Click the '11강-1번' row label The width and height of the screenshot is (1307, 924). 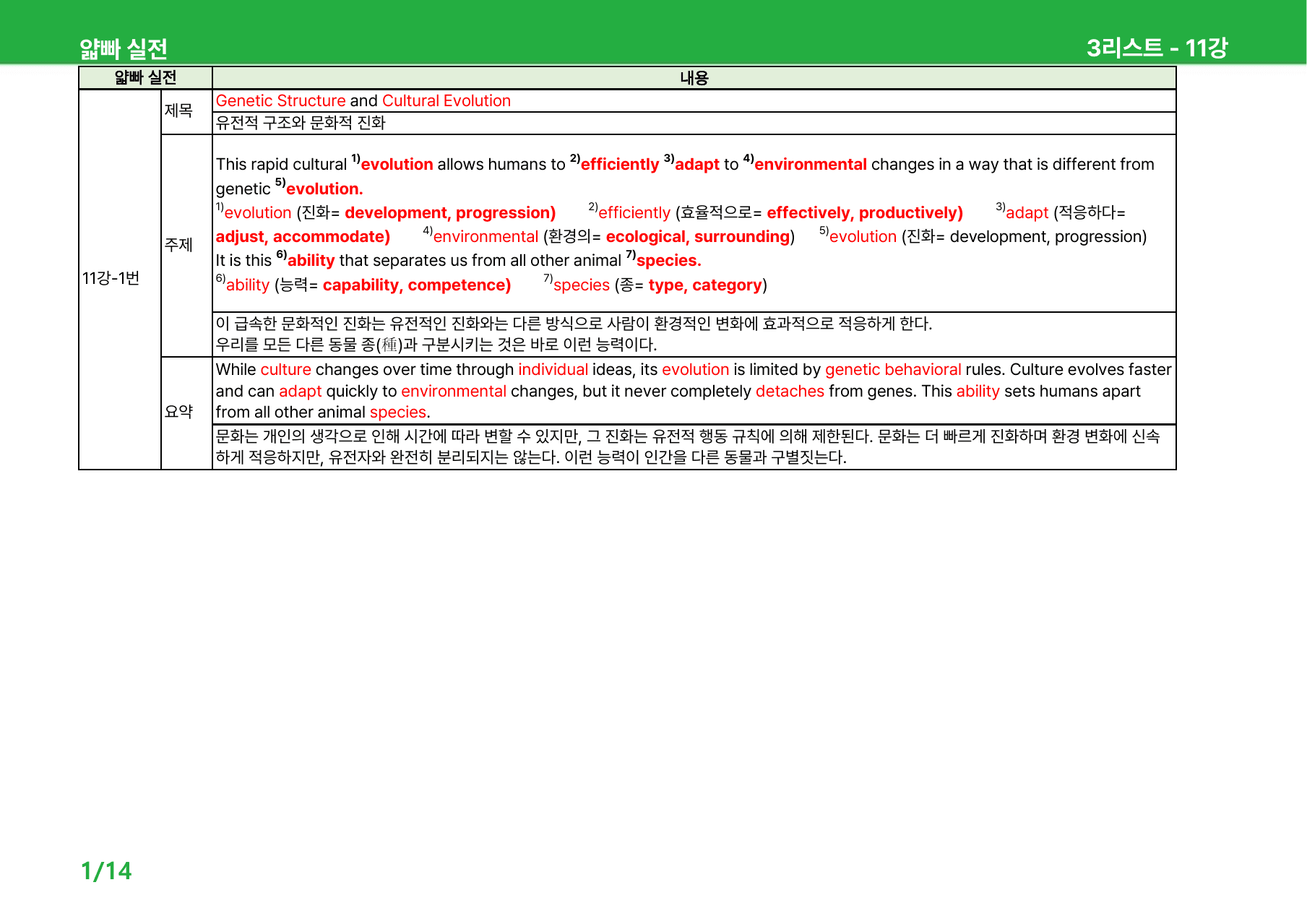[x=111, y=278]
